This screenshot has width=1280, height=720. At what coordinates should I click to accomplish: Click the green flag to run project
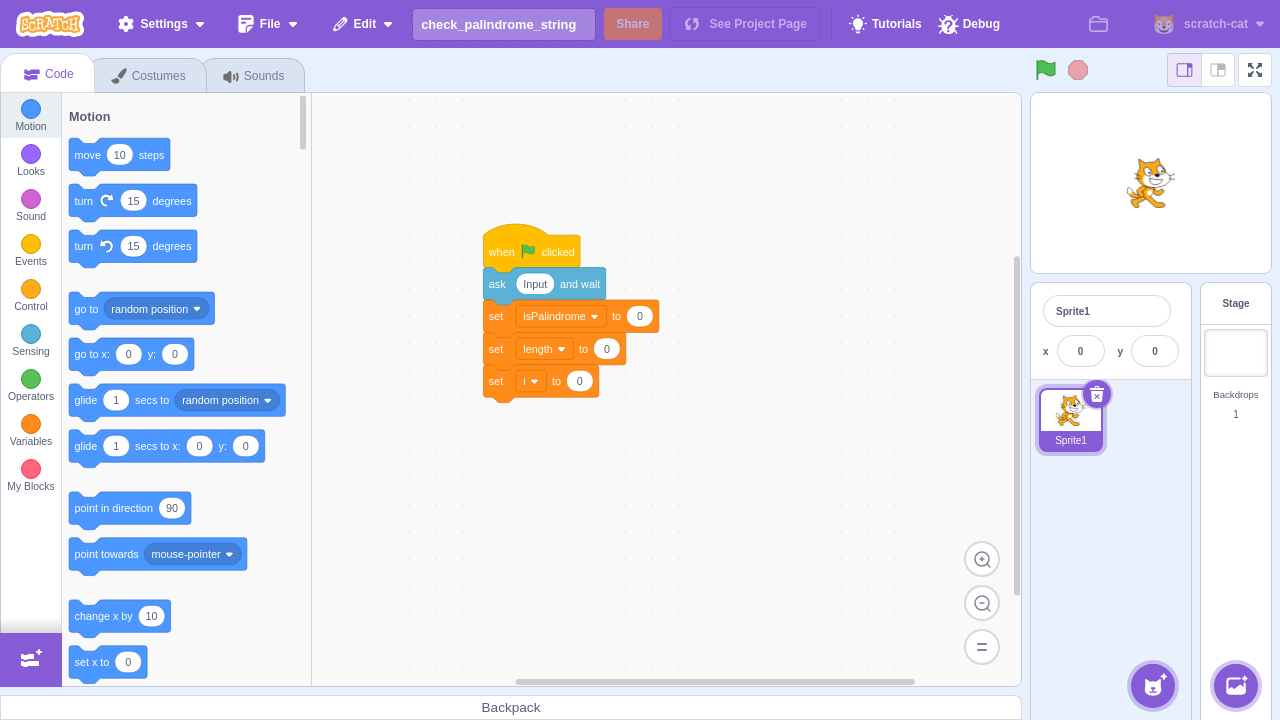coord(1046,70)
